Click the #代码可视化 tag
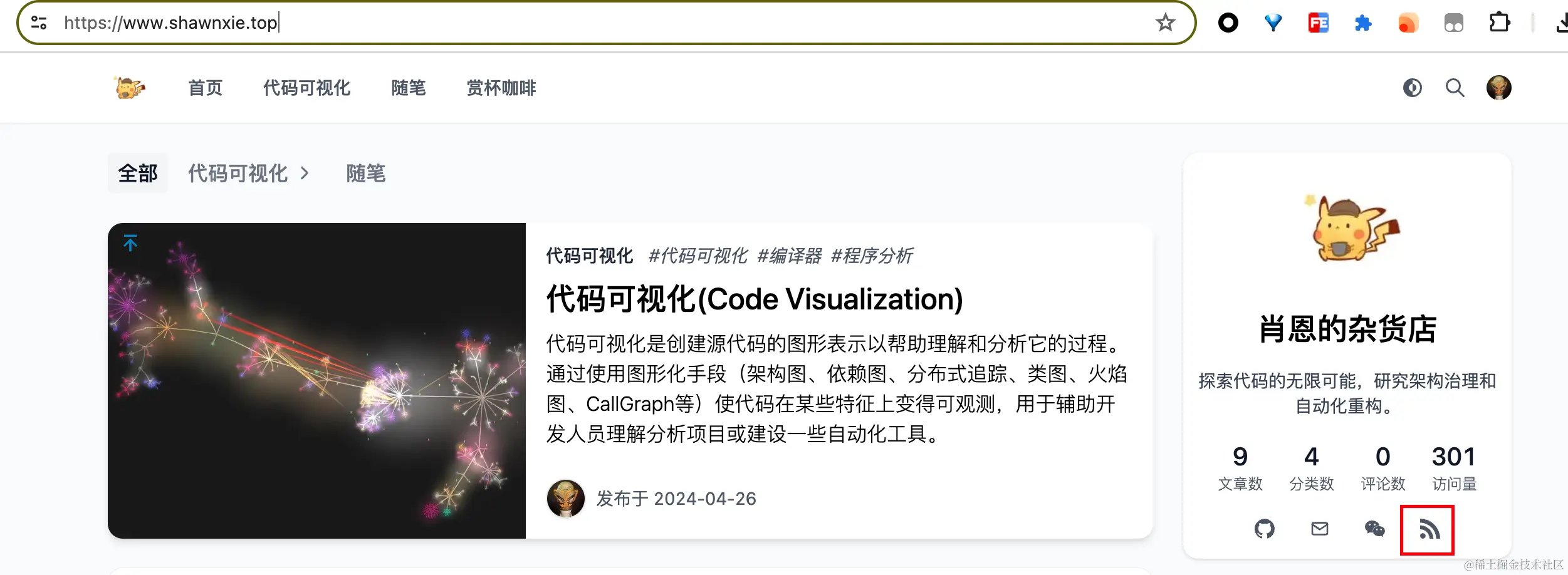The image size is (1568, 575). click(x=698, y=256)
